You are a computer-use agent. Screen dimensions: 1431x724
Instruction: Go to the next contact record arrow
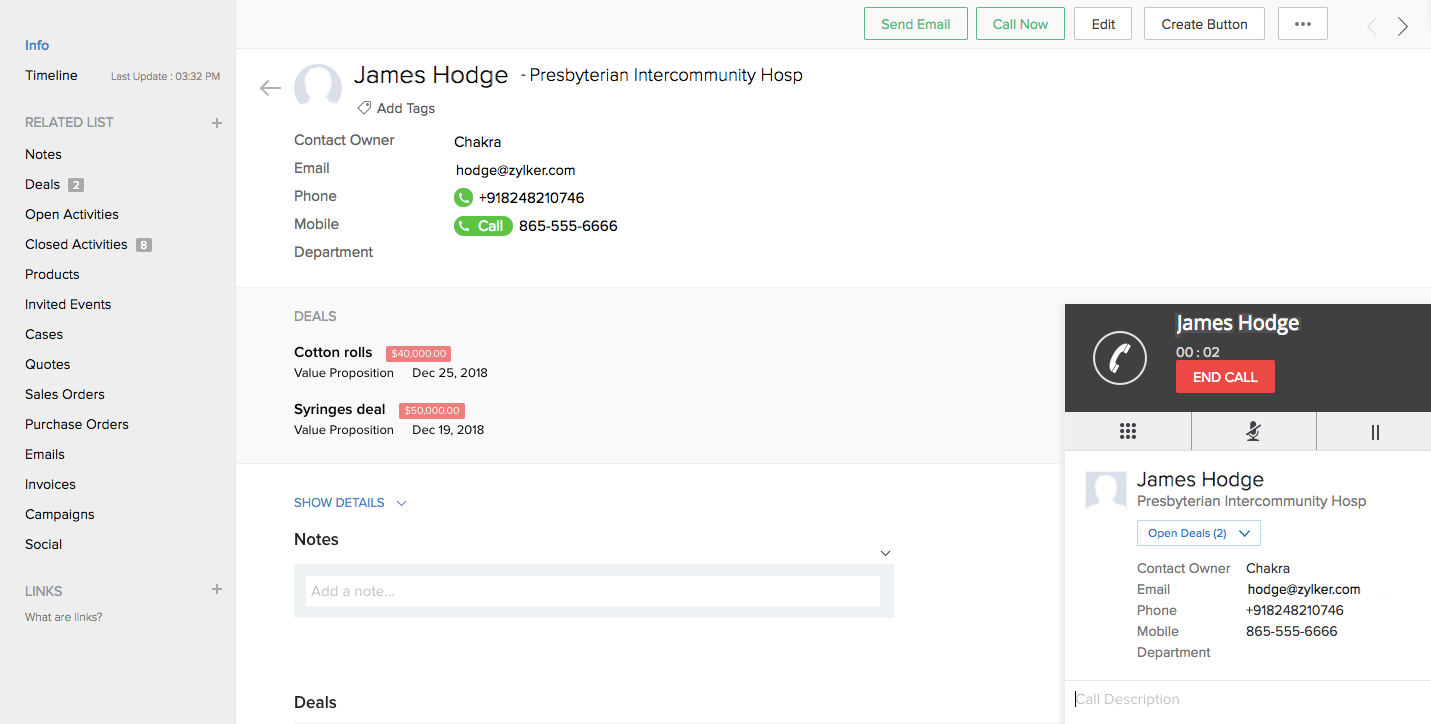click(1403, 27)
